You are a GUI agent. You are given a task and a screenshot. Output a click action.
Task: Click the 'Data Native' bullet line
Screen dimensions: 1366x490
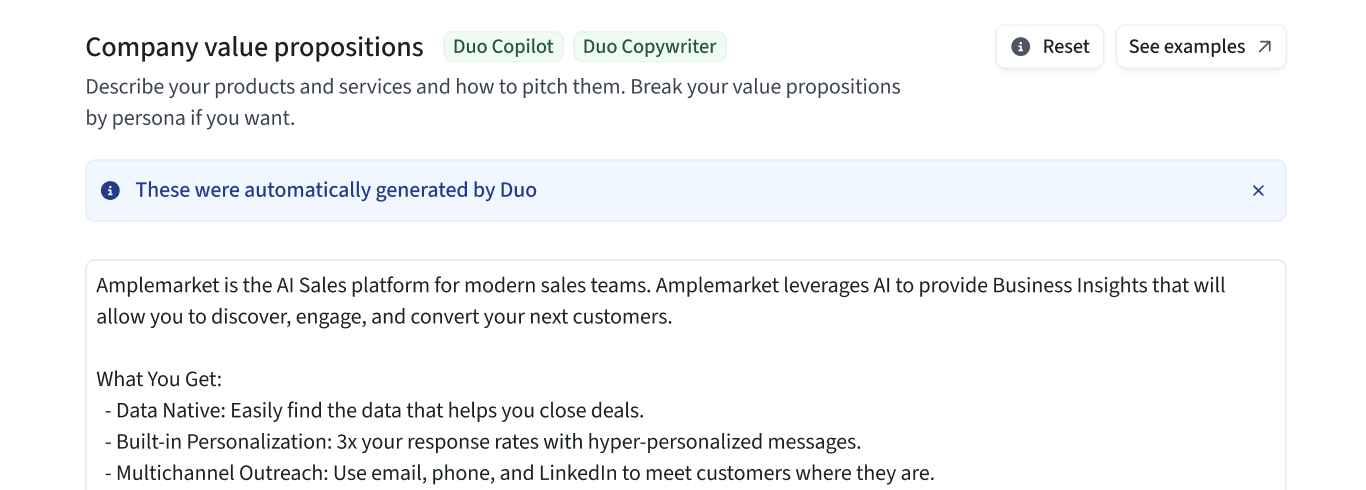pyautogui.click(x=380, y=411)
